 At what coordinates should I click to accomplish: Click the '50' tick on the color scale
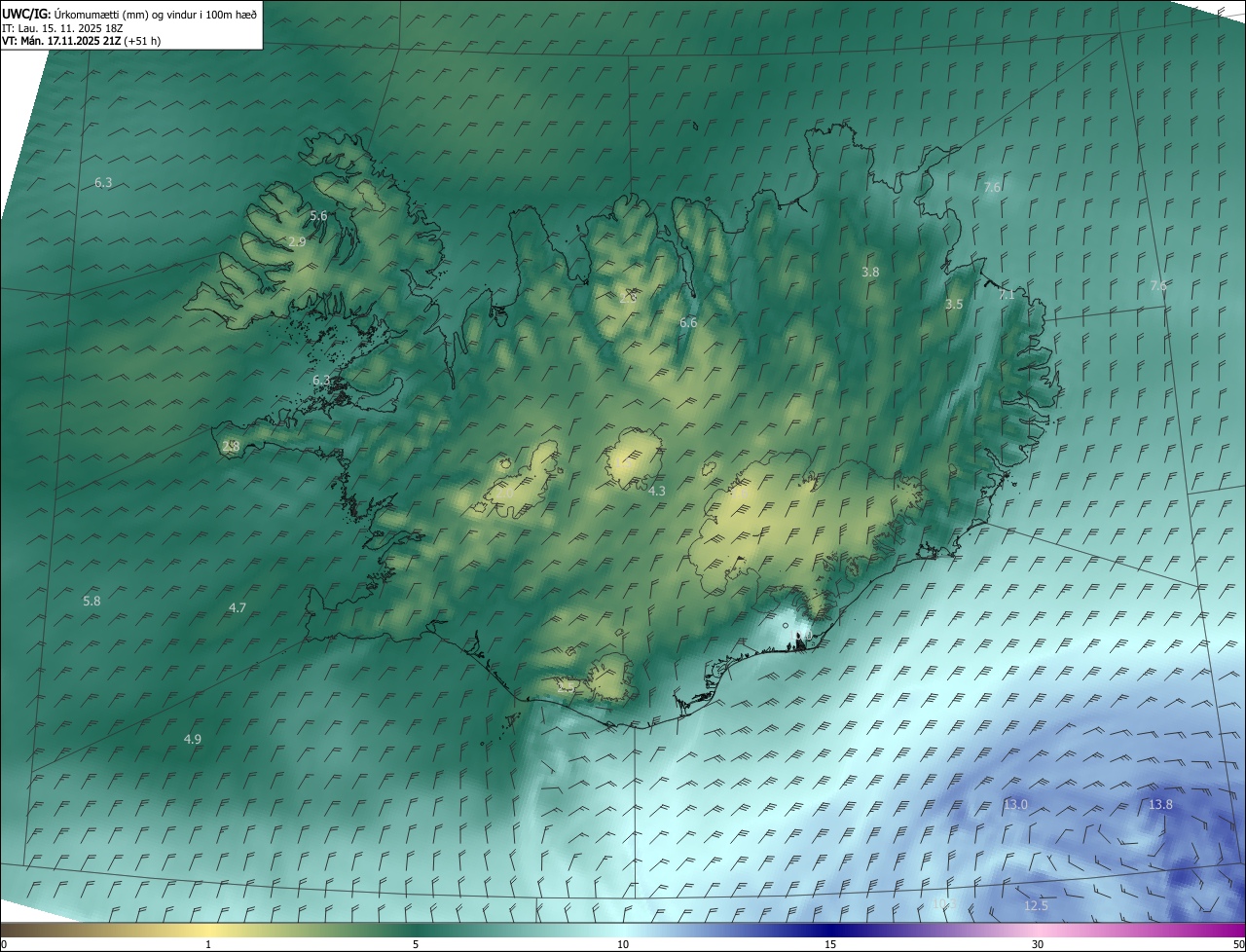pyautogui.click(x=1238, y=944)
